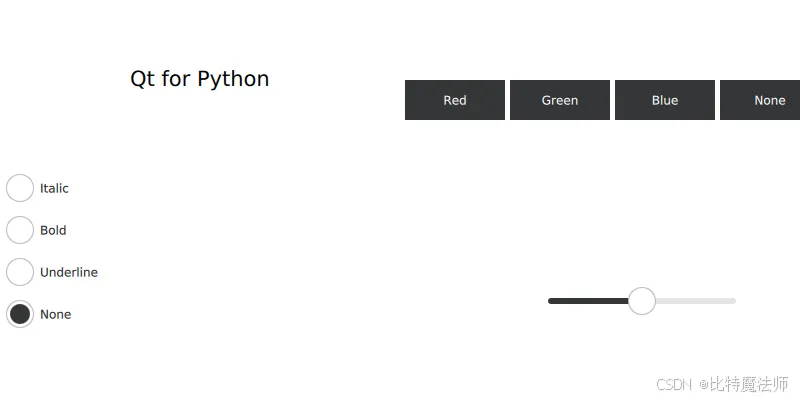Image resolution: width=800 pixels, height=400 pixels.
Task: Click the left end of slider track
Action: (x=551, y=301)
